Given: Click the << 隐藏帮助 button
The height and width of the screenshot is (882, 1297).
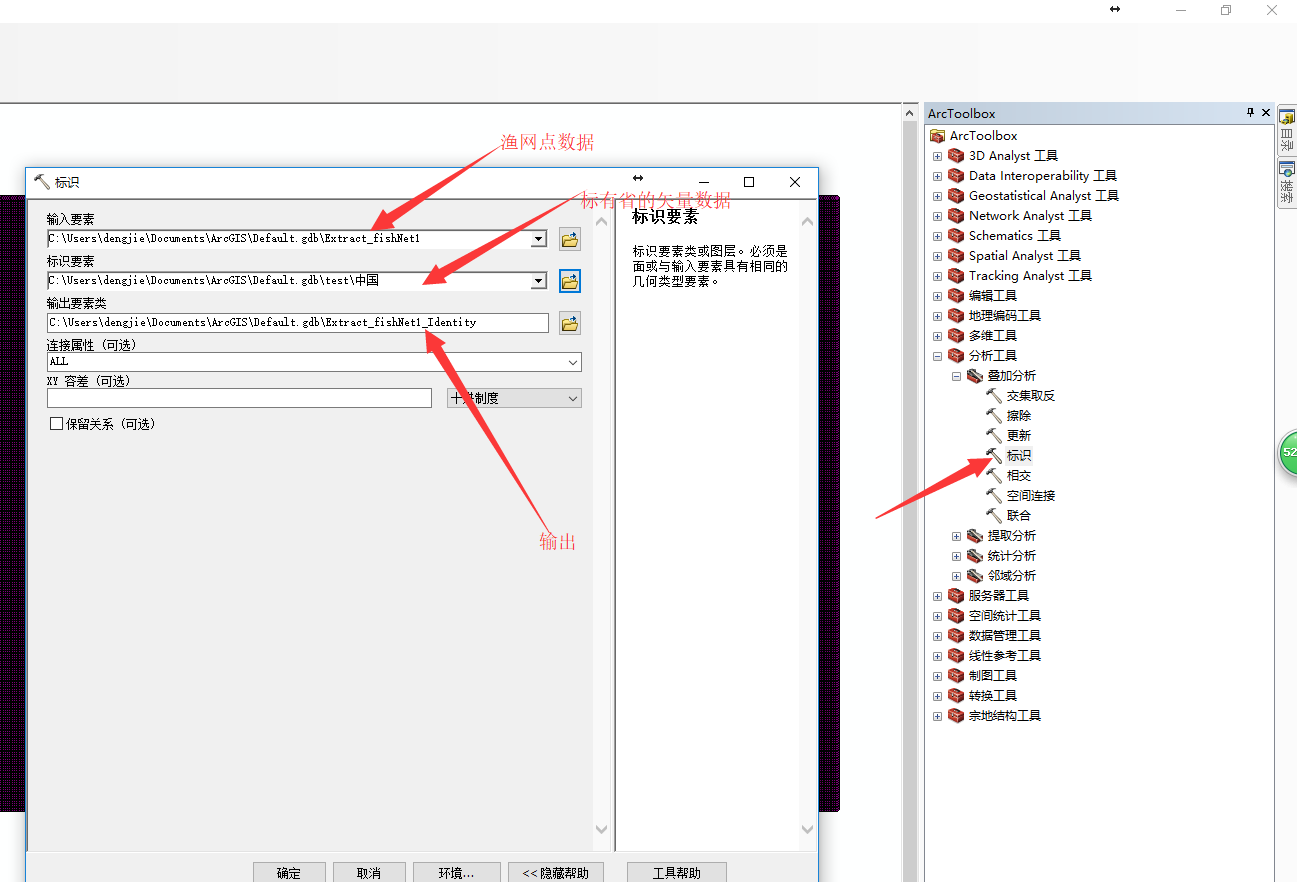Looking at the screenshot, I should (556, 872).
